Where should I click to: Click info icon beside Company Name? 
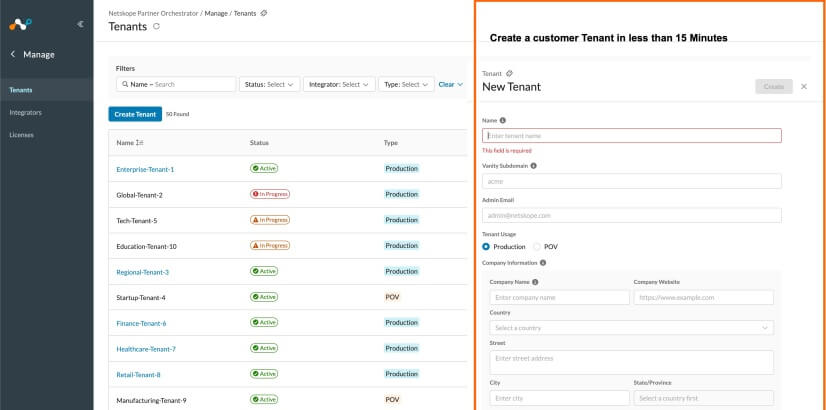click(535, 282)
